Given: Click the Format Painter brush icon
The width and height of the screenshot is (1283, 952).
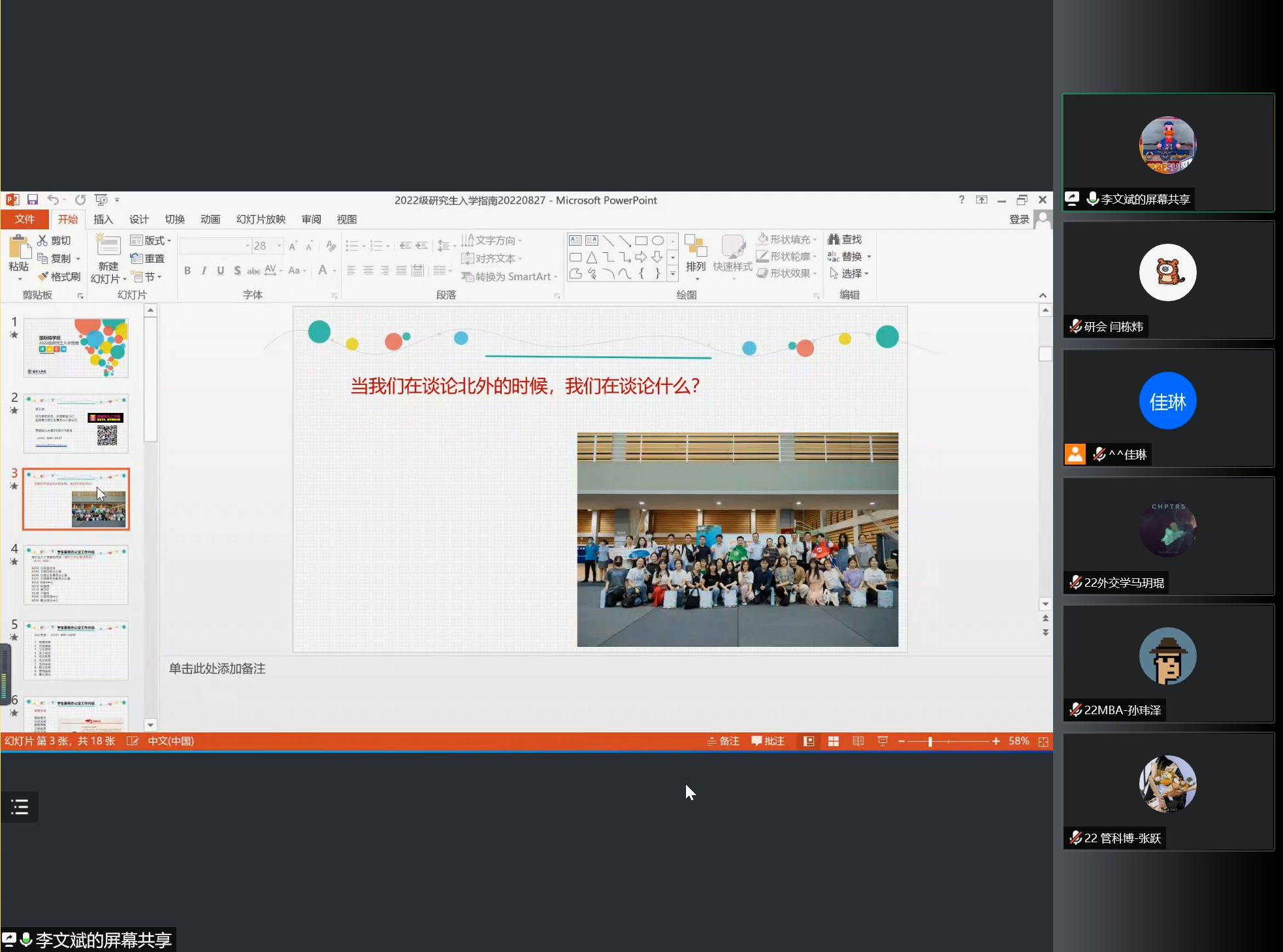Looking at the screenshot, I should click(x=44, y=276).
